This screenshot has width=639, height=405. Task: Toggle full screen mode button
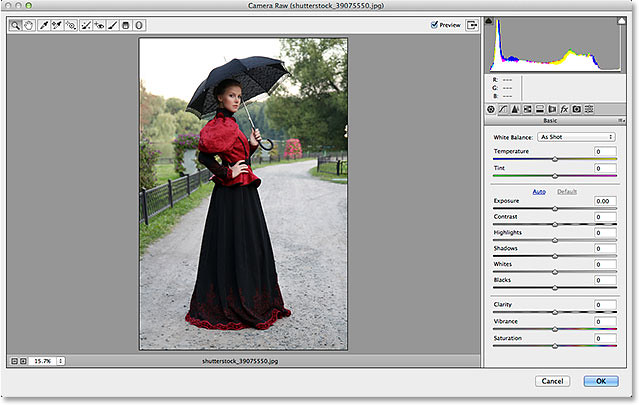point(472,25)
